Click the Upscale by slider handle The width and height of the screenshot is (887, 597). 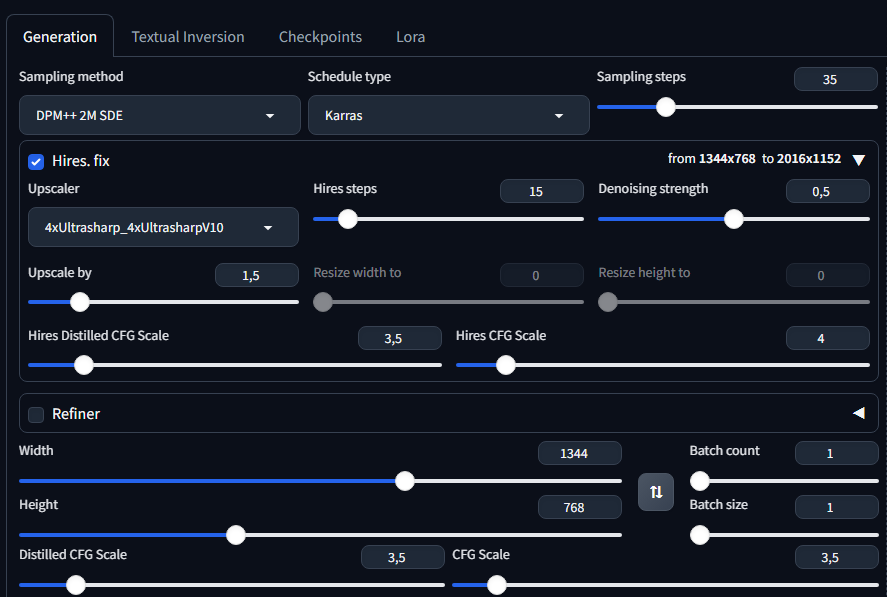[x=79, y=302]
